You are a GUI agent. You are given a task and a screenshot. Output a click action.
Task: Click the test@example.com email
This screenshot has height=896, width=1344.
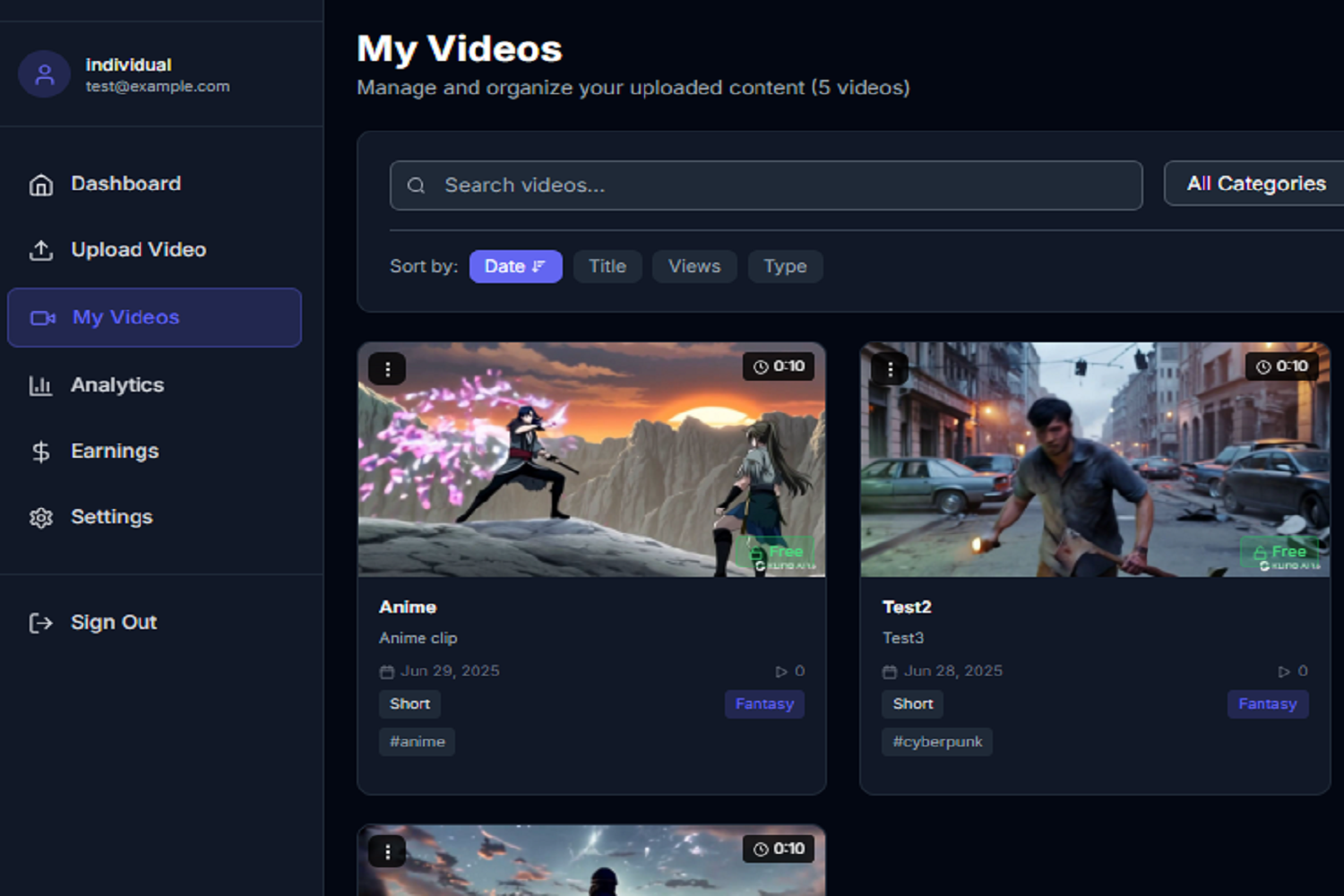[158, 87]
